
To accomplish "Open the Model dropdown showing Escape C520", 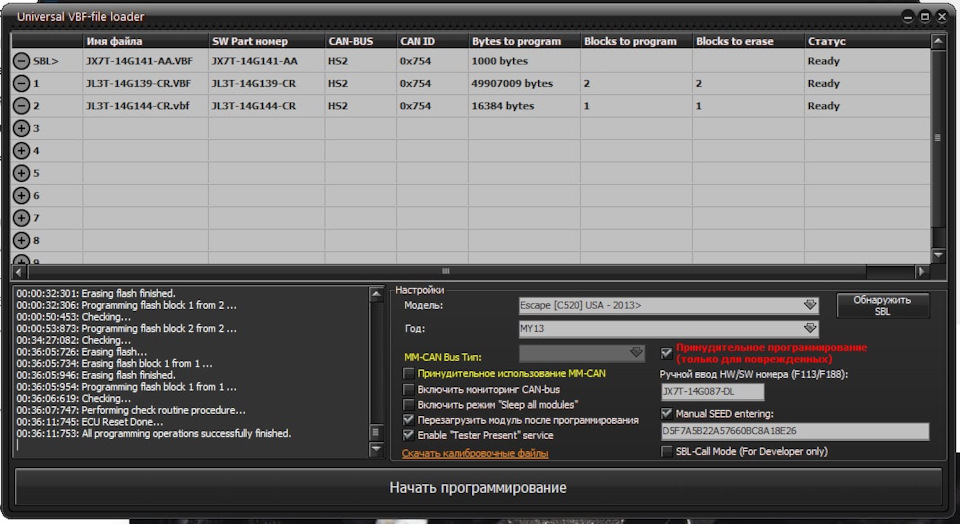I will point(669,305).
